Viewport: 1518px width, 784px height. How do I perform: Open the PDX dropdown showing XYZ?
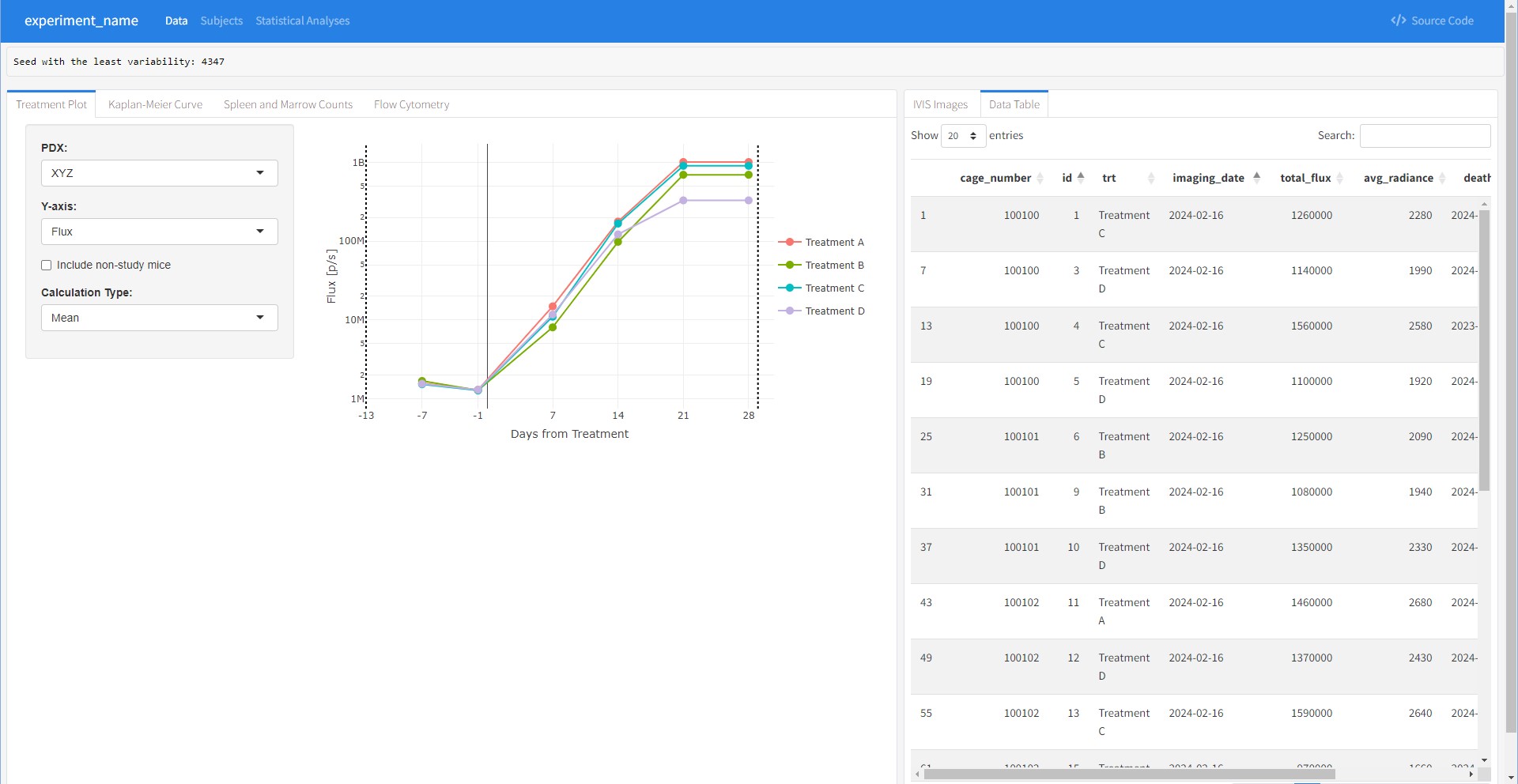(159, 173)
